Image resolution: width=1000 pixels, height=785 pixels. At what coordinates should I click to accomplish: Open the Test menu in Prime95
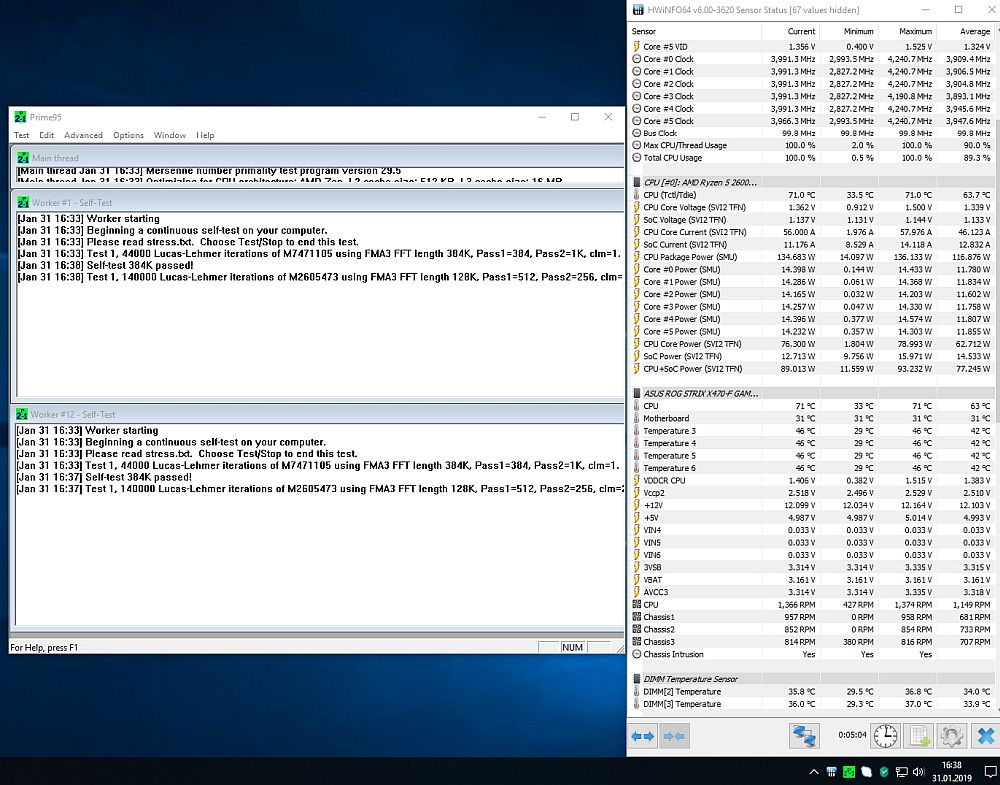coord(22,135)
